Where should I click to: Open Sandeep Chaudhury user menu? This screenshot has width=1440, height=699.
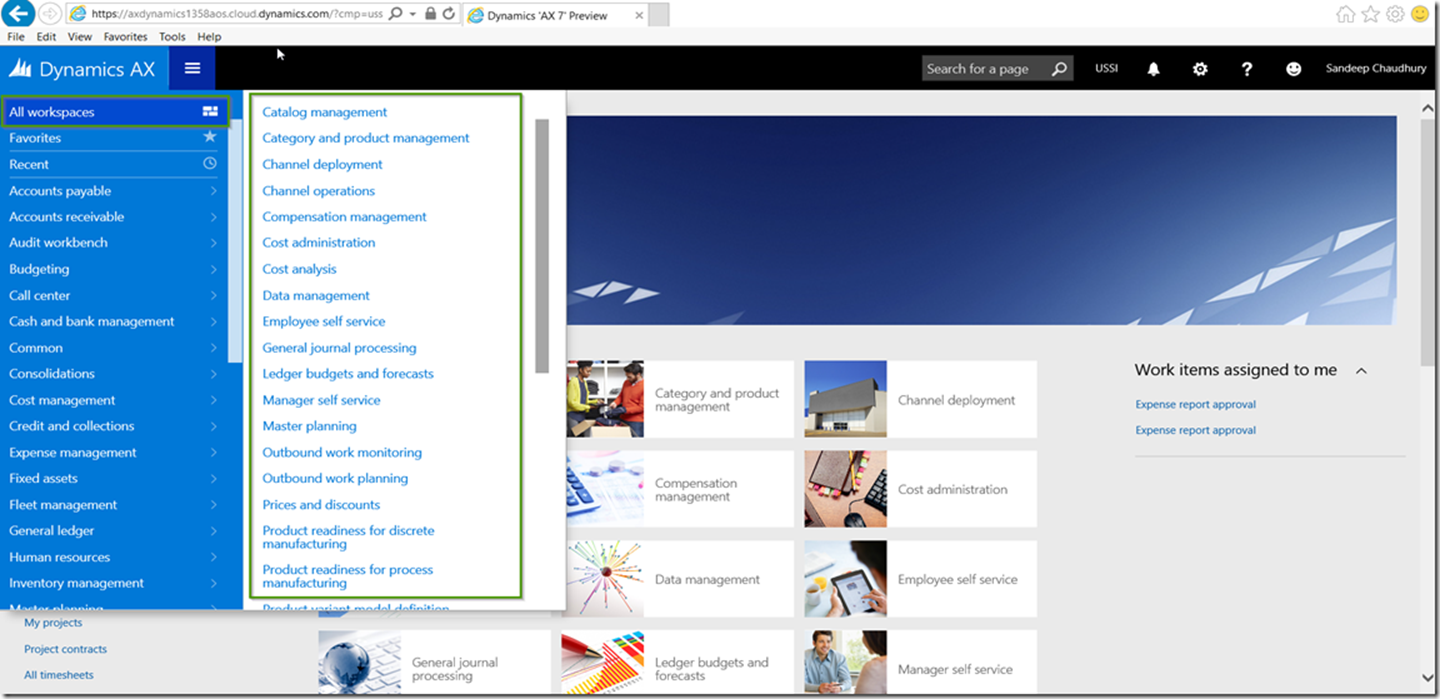pyautogui.click(x=1376, y=69)
